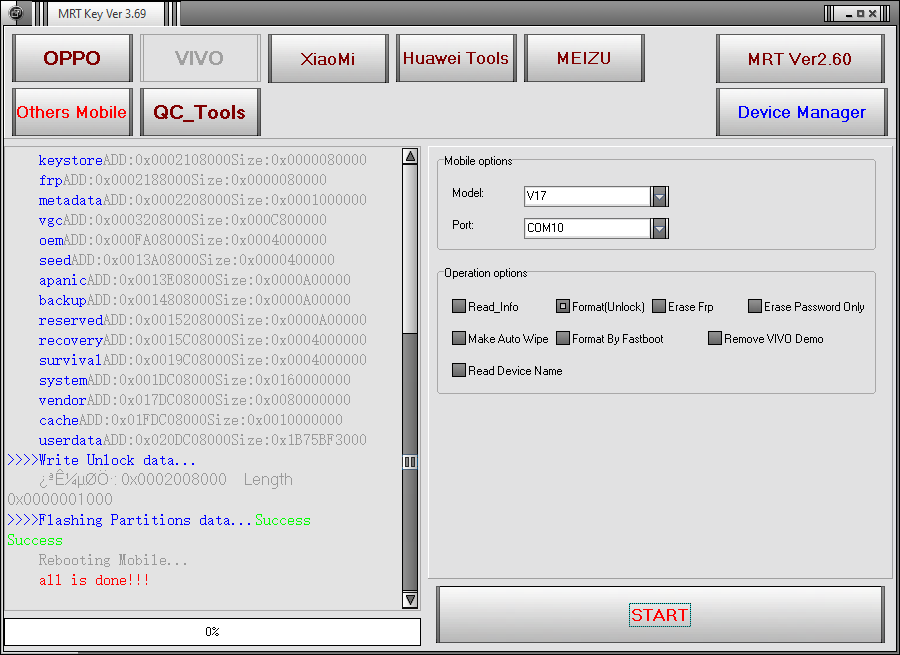The width and height of the screenshot is (900, 655).
Task: Click the app icon in title bar
Action: 16,13
